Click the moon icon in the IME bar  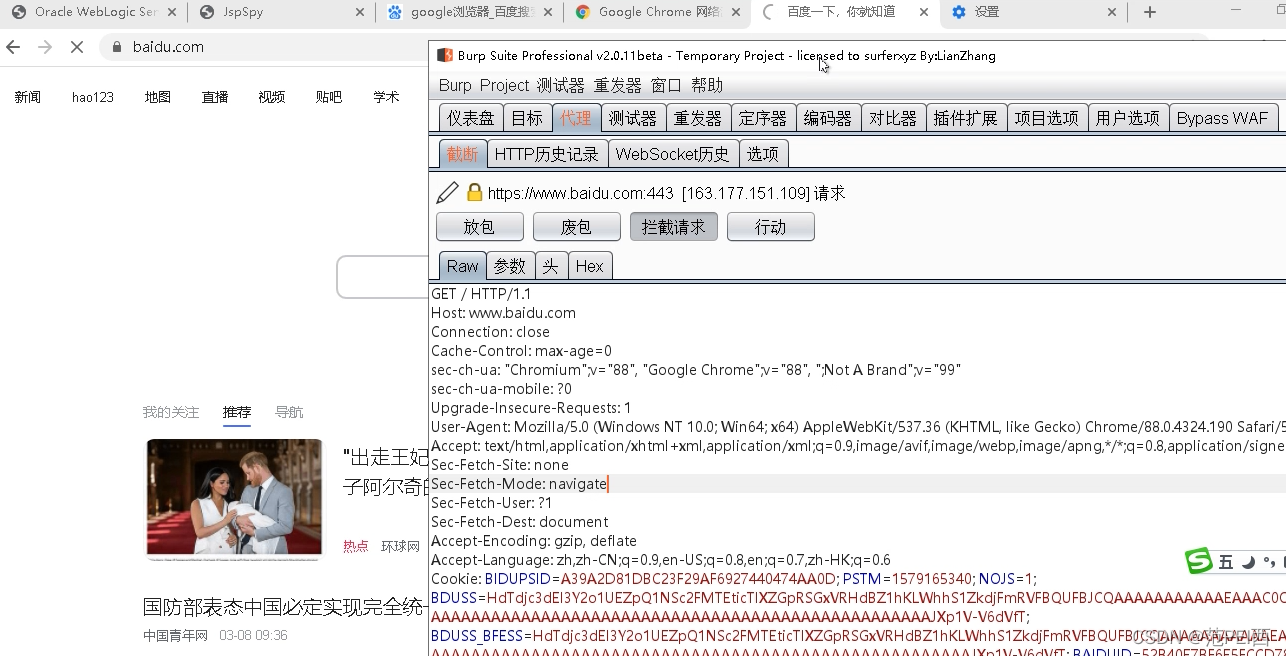1248,563
